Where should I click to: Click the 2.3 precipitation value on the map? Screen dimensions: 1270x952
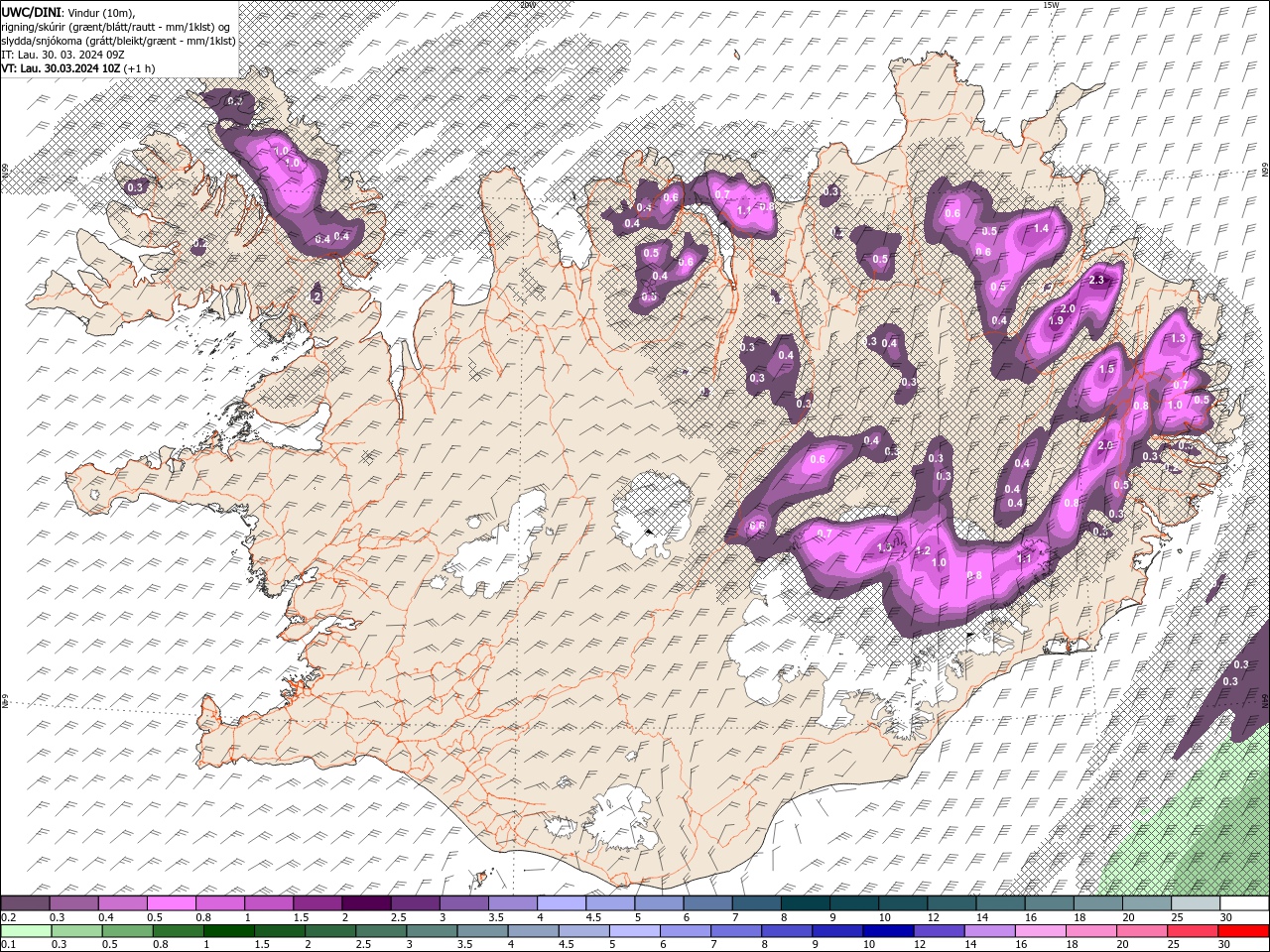click(1096, 281)
